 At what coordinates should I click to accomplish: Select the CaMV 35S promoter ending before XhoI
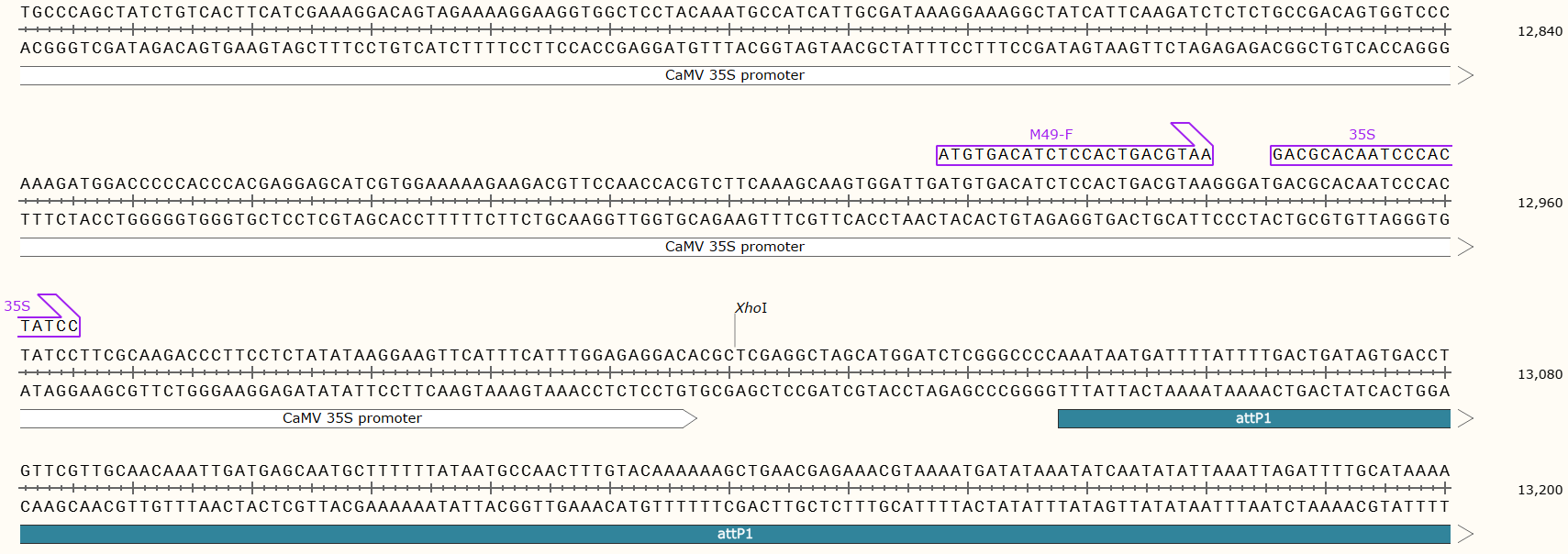pyautogui.click(x=352, y=418)
